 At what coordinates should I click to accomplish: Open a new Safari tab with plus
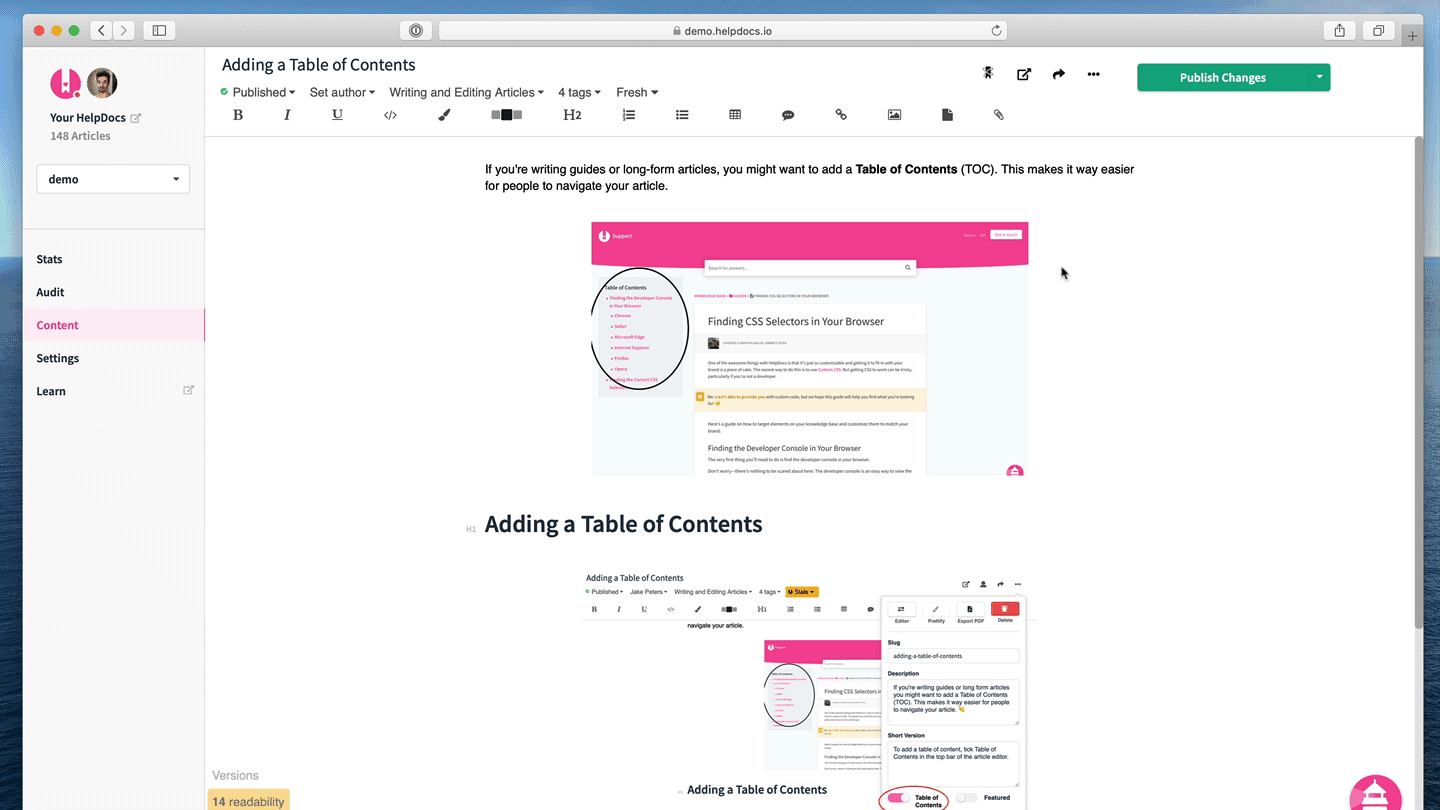click(x=1412, y=36)
